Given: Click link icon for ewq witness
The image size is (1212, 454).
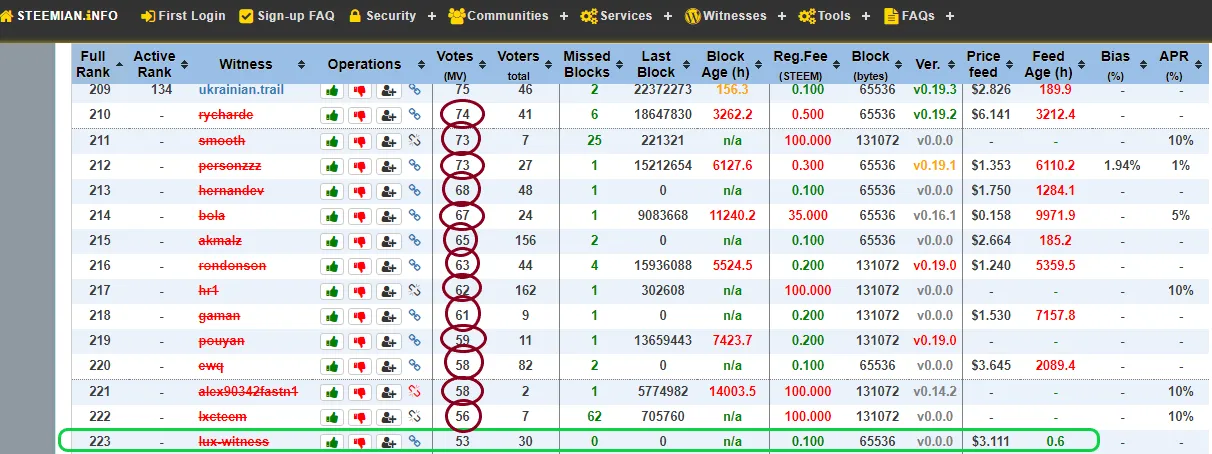Looking at the screenshot, I should pyautogui.click(x=415, y=366).
